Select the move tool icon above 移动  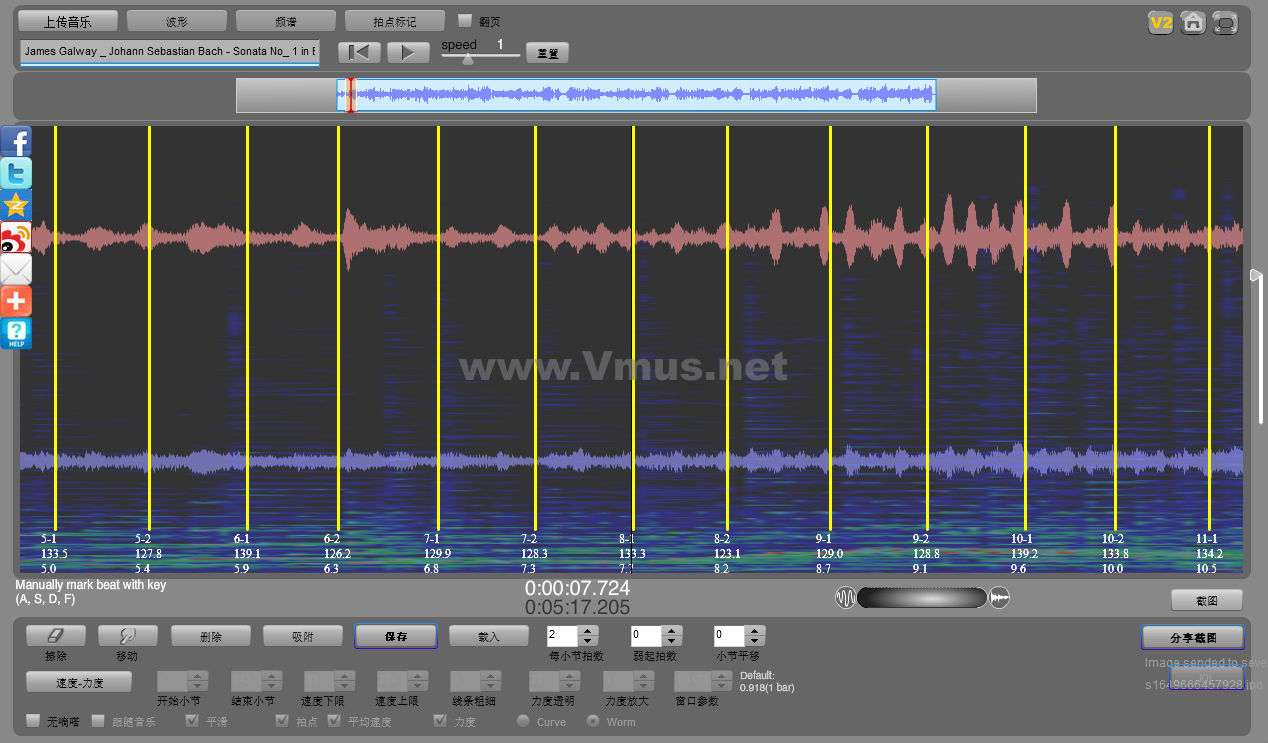pyautogui.click(x=128, y=635)
